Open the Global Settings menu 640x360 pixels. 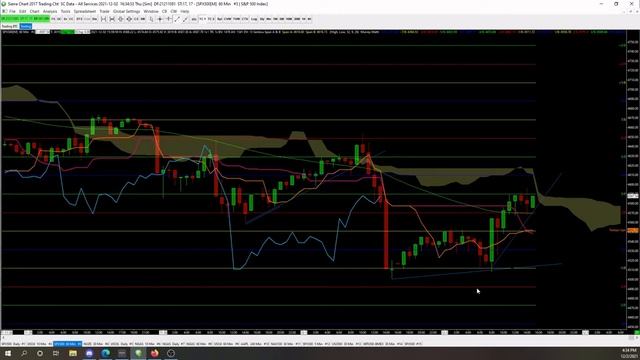pos(127,11)
